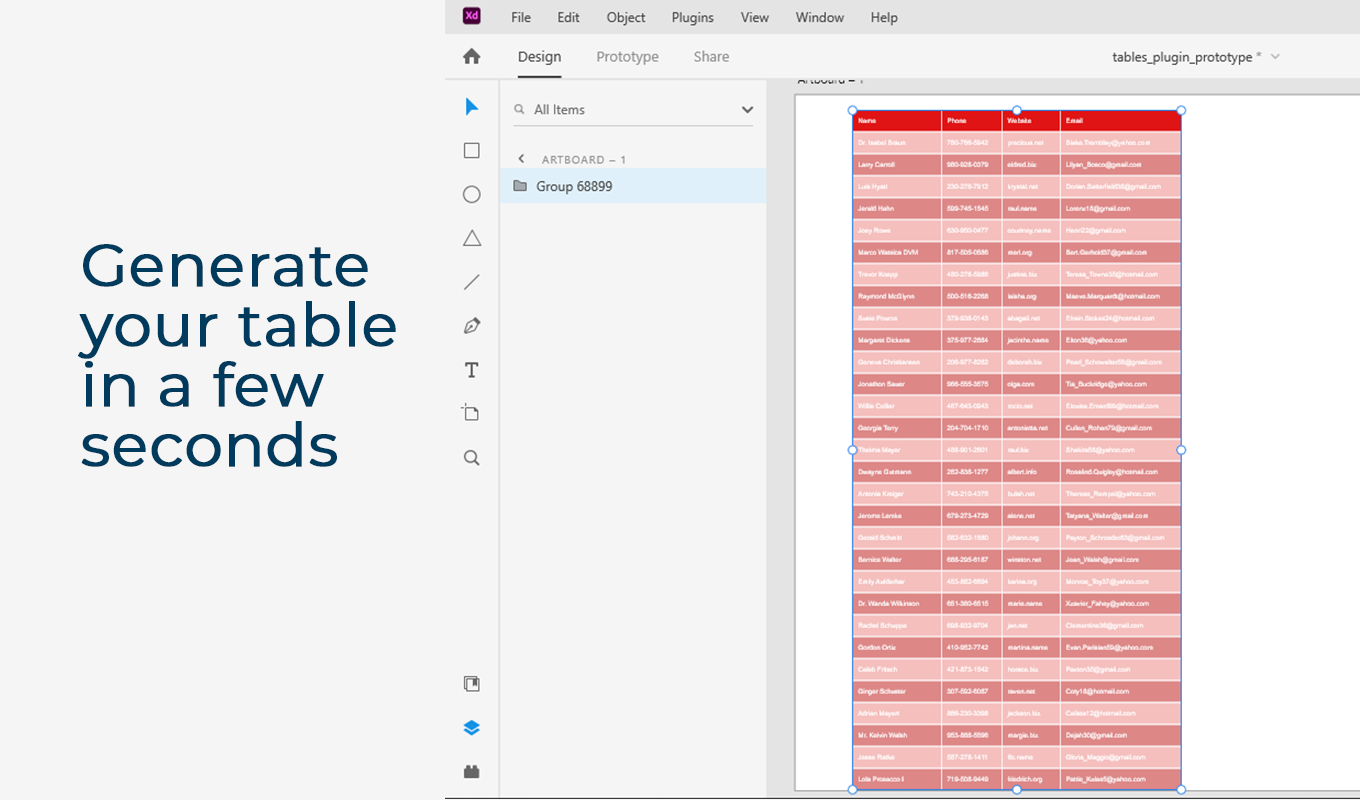Screen dimensions: 1360x800
Task: Go back using ARTBOARD – 1 chevron
Action: click(521, 159)
